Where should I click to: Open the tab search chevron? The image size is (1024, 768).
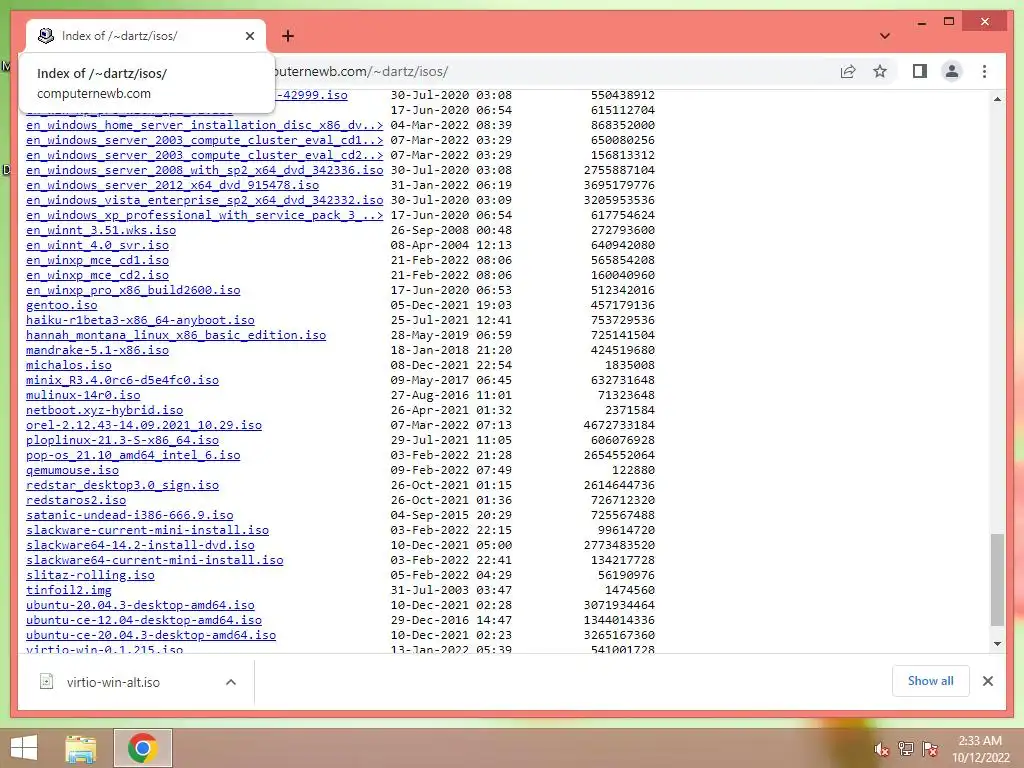tap(885, 36)
